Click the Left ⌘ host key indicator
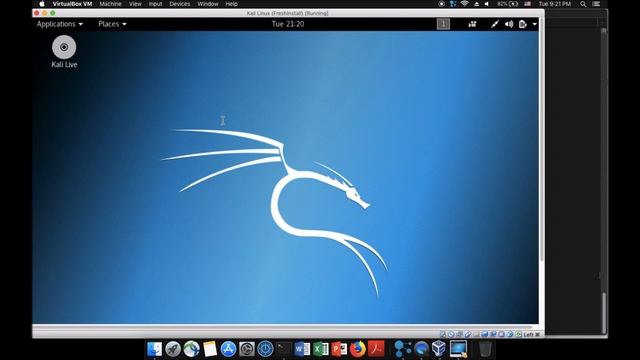This screenshot has height=360, width=640. click(x=531, y=334)
